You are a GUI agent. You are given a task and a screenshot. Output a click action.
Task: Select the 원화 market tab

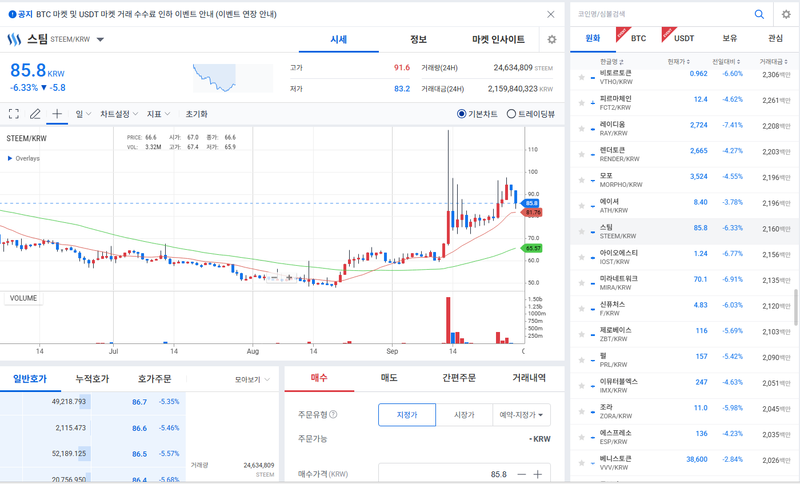click(x=593, y=38)
